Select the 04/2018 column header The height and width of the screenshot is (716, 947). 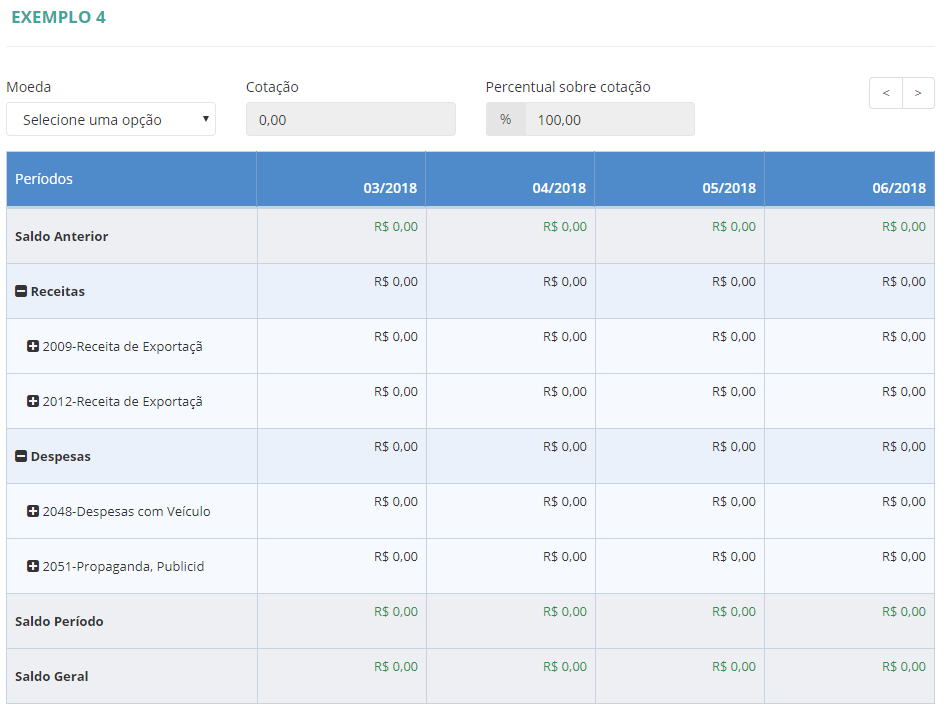point(559,188)
